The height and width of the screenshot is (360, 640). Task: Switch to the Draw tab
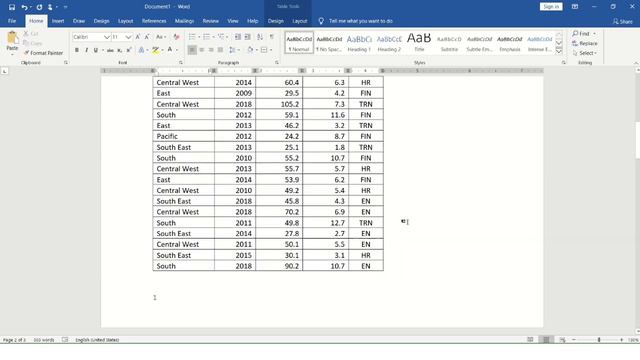[x=79, y=21]
